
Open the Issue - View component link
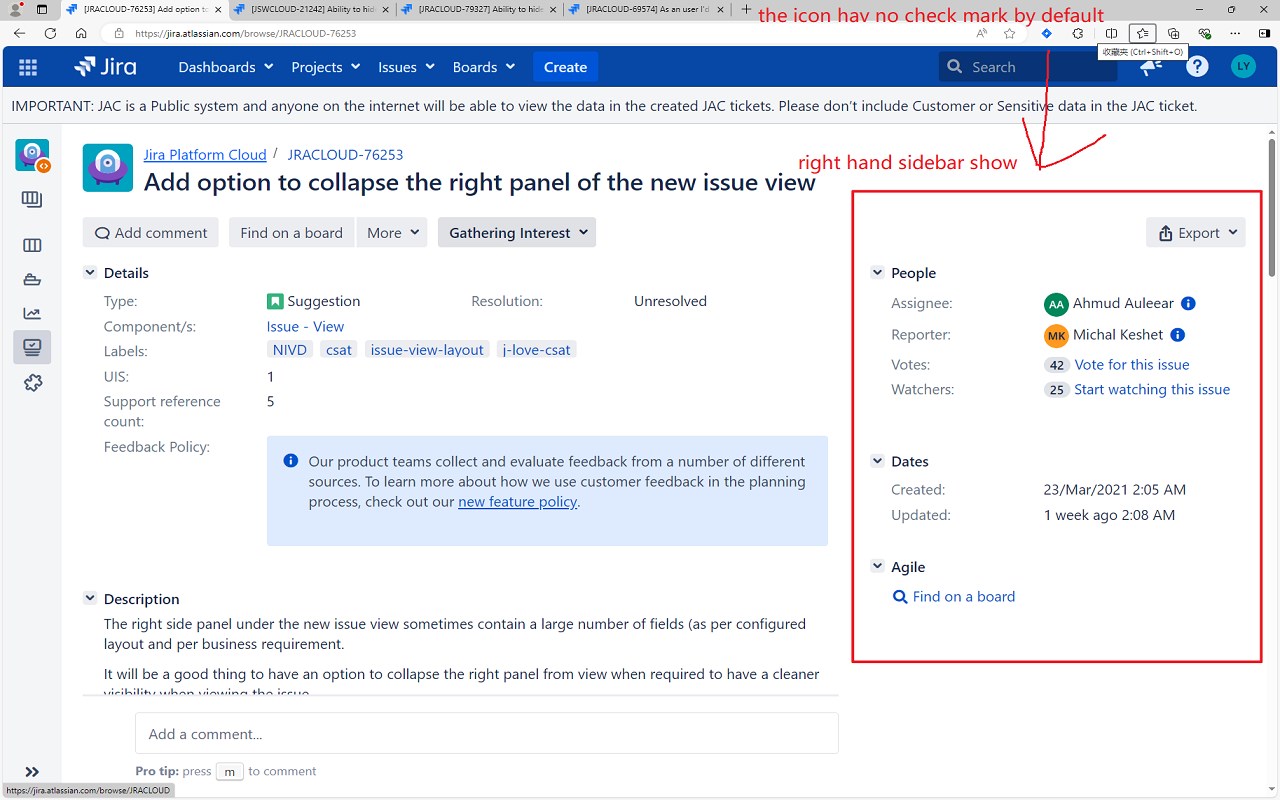[x=305, y=327]
